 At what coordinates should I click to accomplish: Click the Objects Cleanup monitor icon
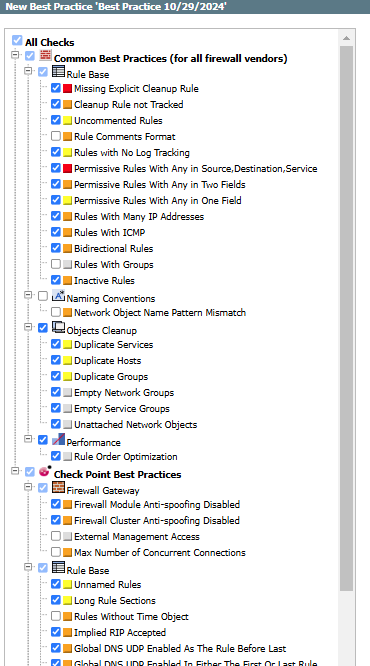(x=58, y=327)
